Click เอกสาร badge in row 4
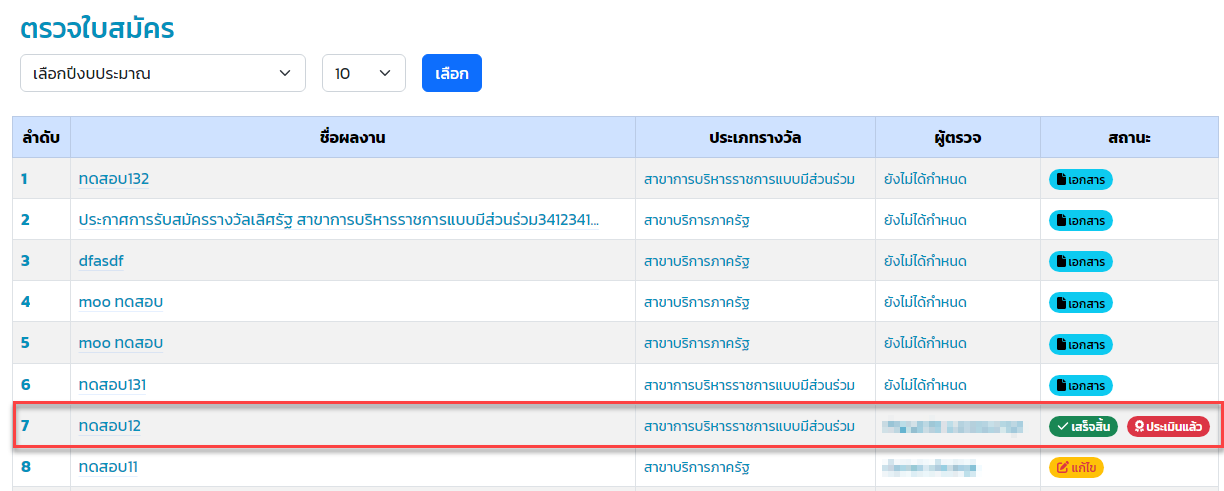The image size is (1224, 491). pos(1081,303)
